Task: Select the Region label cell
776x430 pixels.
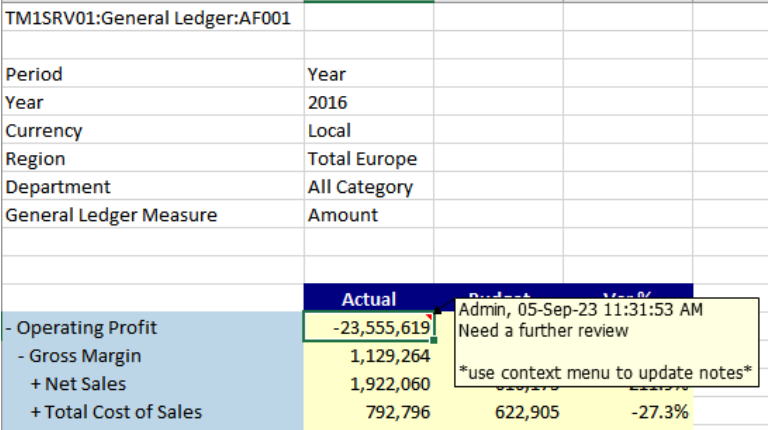Action: [x=153, y=159]
